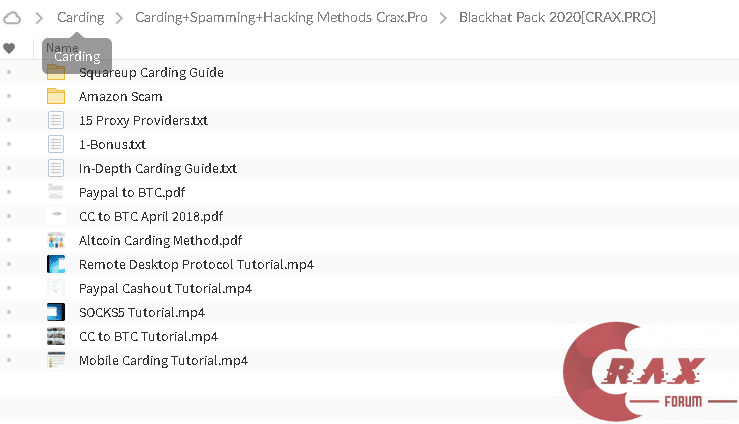Open the CC to BTC Tutorial.mp4 file name
739x424 pixels.
(148, 336)
